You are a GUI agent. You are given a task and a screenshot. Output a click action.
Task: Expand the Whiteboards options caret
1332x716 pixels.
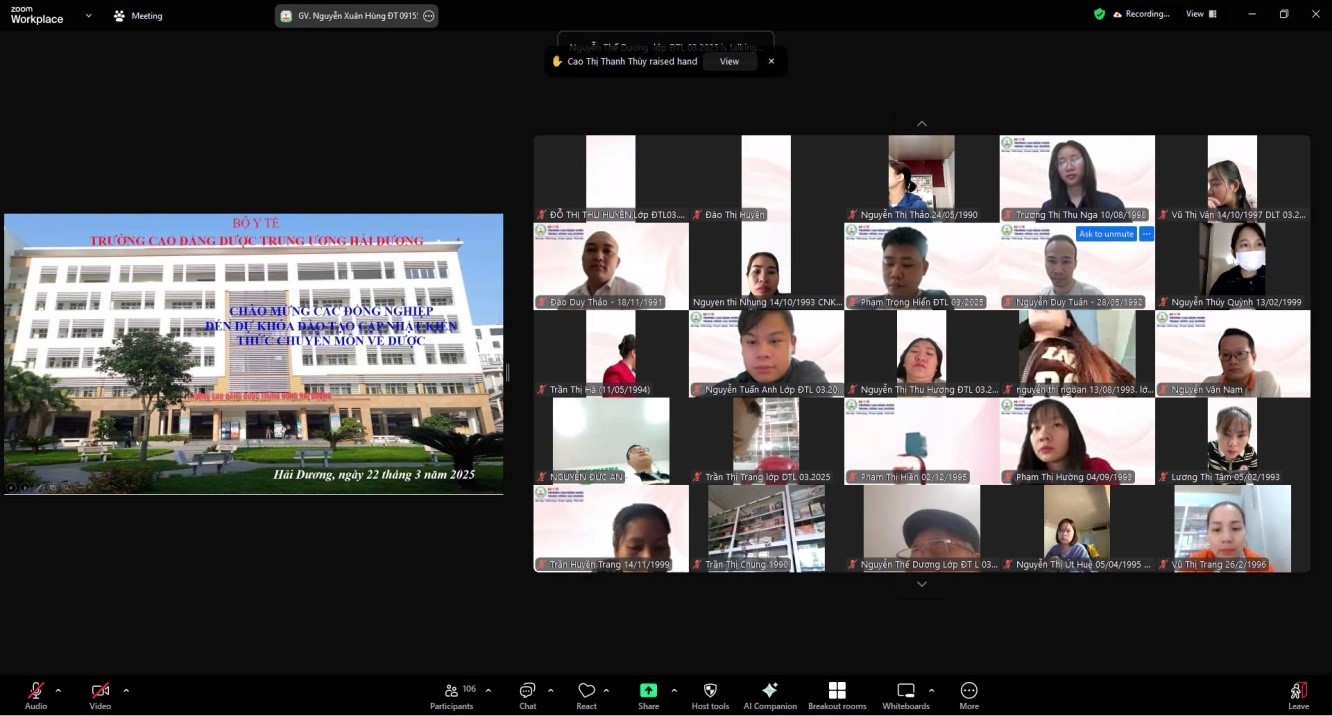coord(931,690)
